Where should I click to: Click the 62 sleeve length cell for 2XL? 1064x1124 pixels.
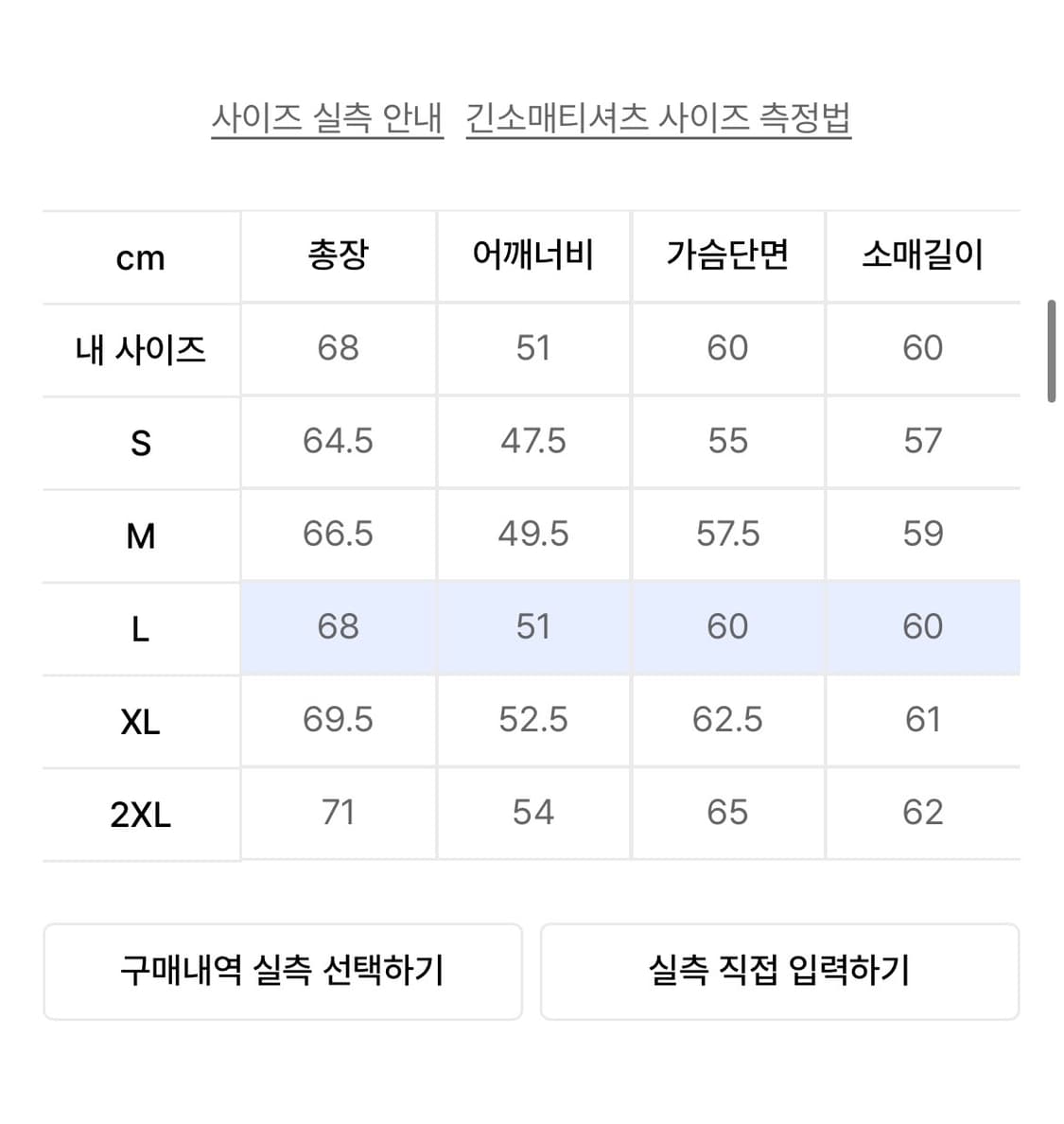click(922, 812)
